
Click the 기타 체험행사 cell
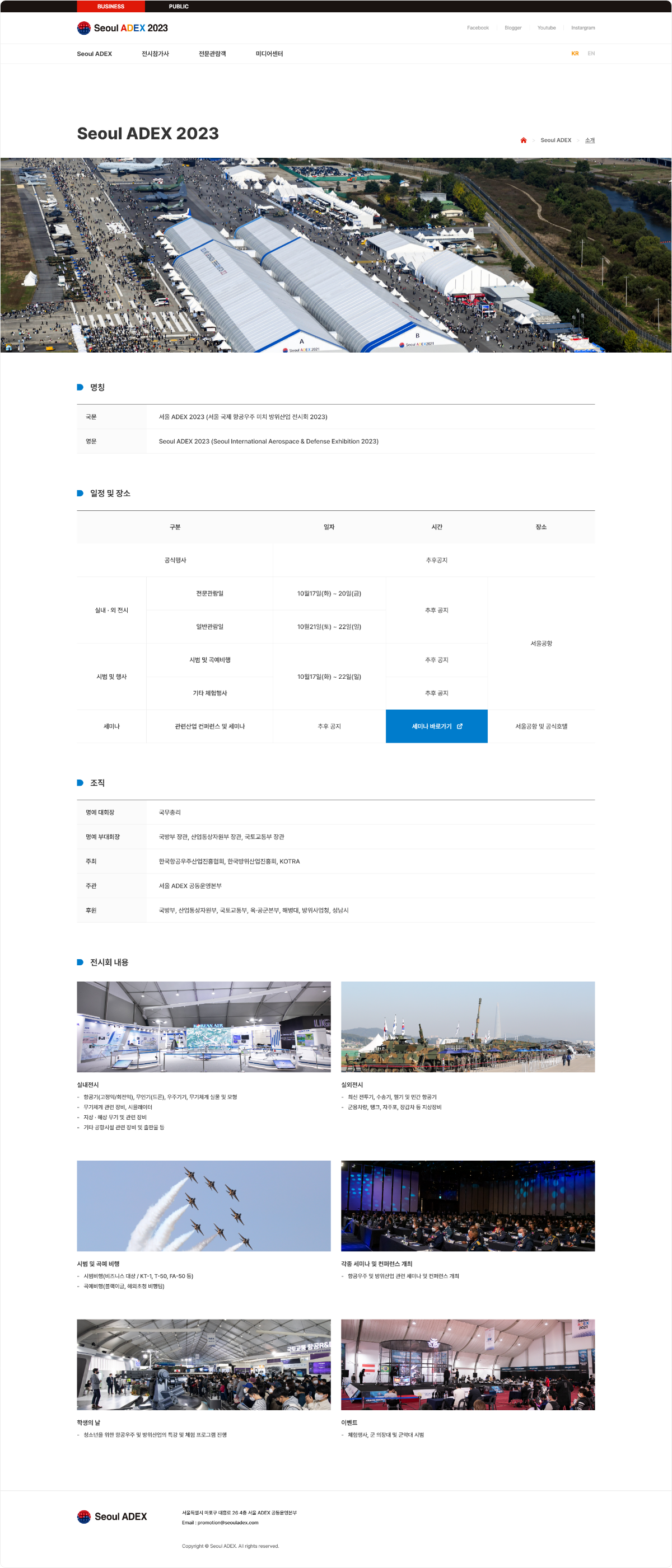pyautogui.click(x=209, y=693)
